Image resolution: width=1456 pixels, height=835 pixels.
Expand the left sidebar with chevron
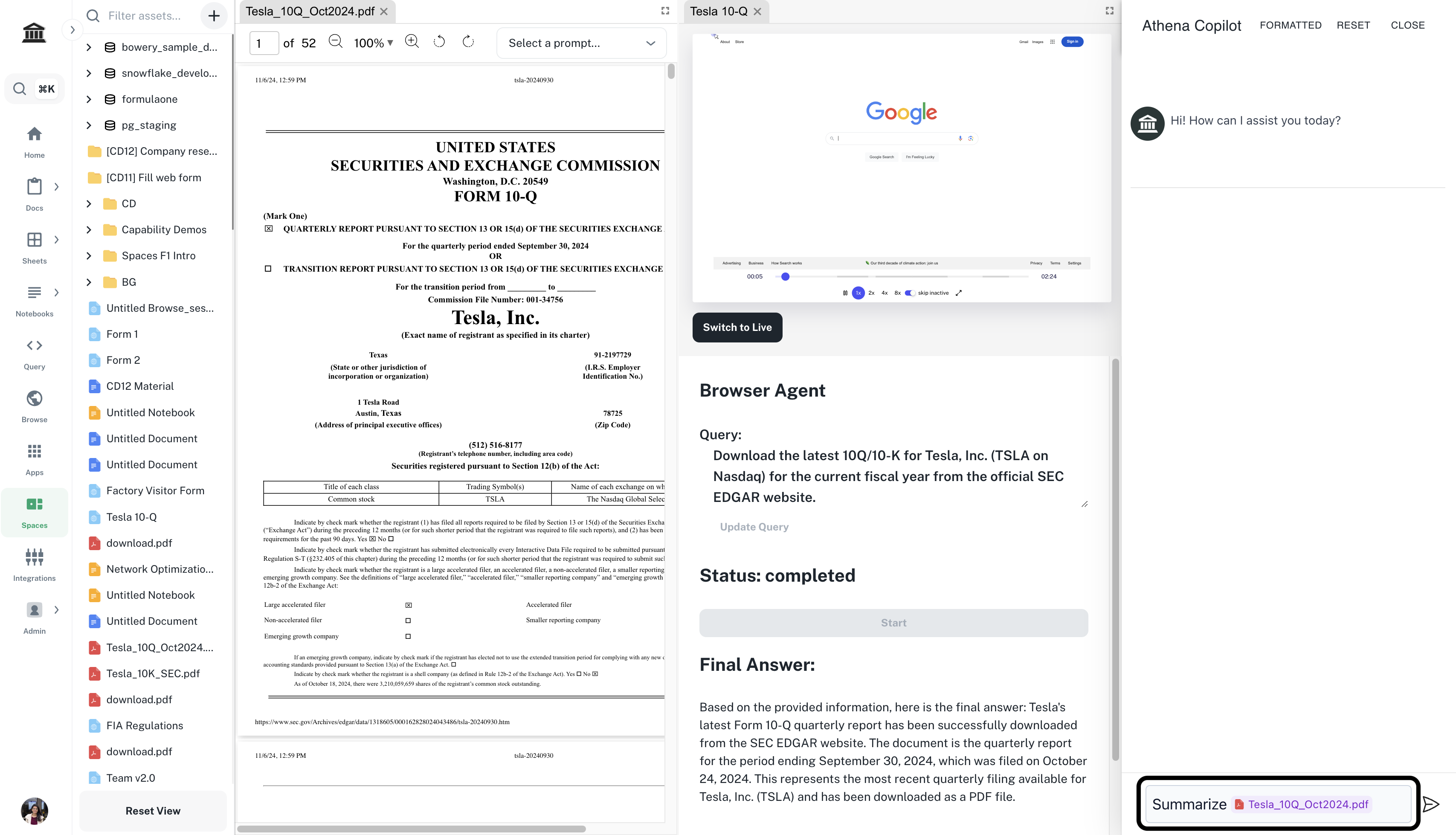click(x=72, y=30)
